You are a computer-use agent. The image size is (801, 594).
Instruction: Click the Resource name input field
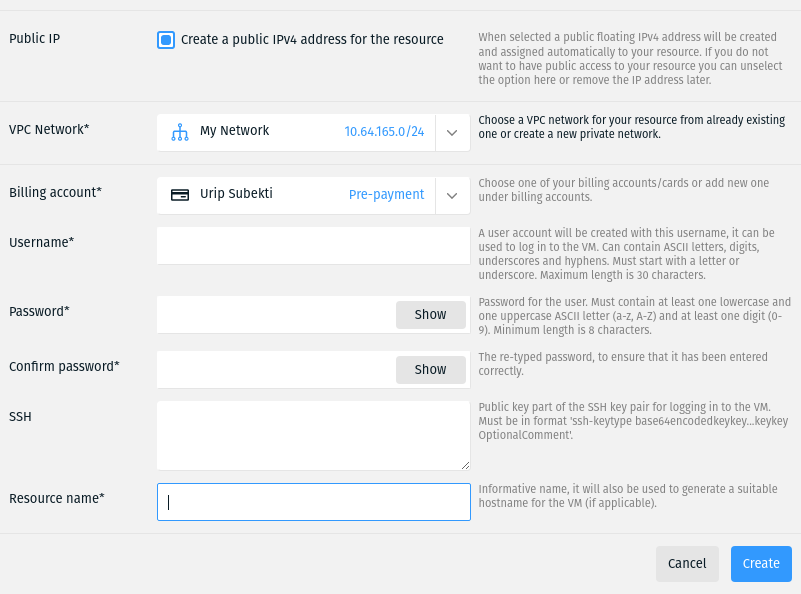tap(314, 502)
